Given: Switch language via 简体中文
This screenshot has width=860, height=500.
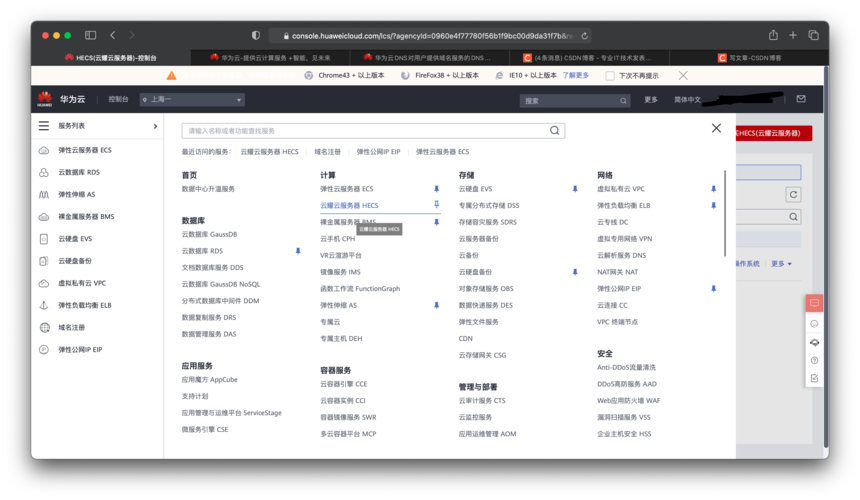Looking at the screenshot, I should (687, 100).
